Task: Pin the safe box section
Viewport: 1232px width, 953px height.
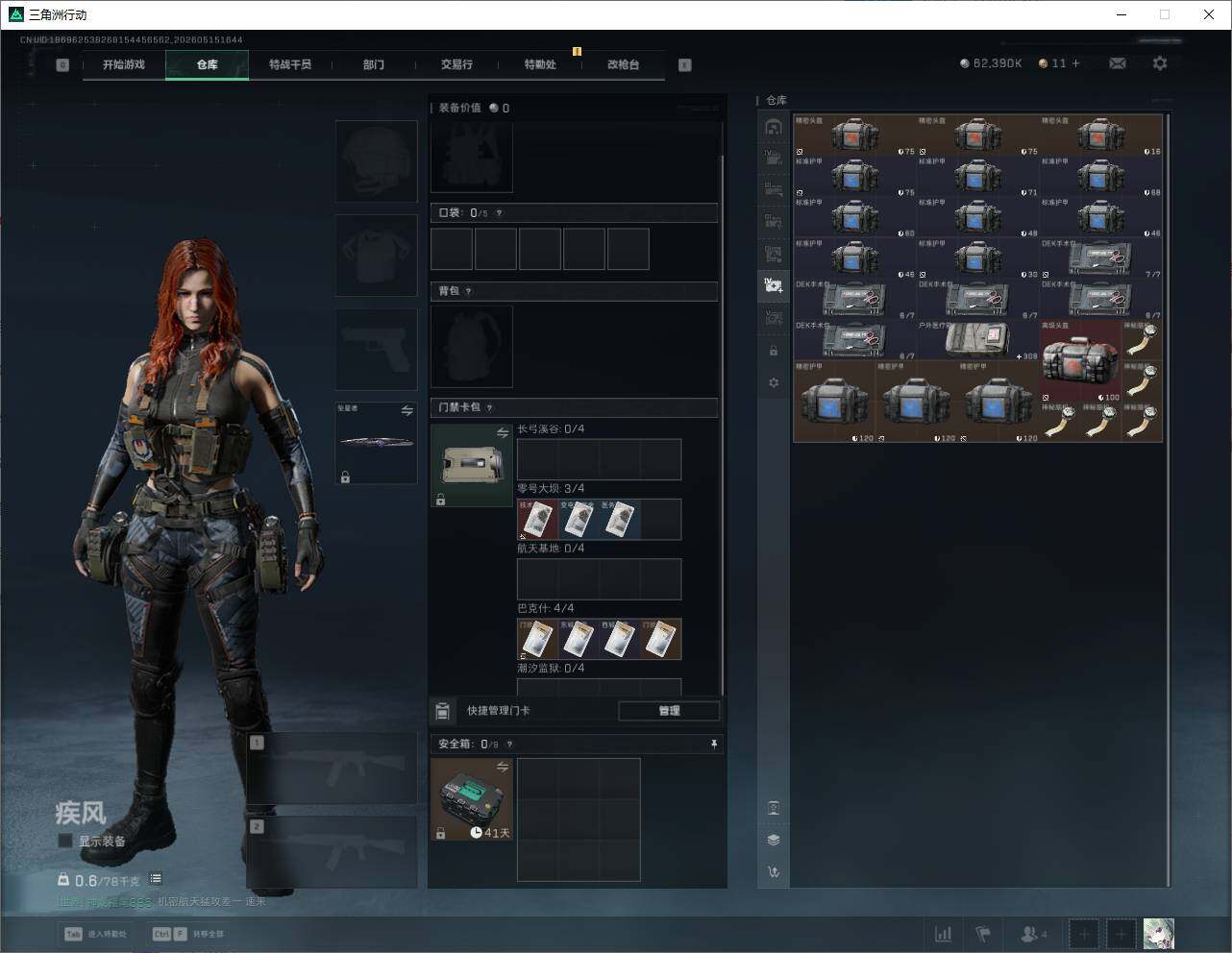Action: pyautogui.click(x=714, y=744)
